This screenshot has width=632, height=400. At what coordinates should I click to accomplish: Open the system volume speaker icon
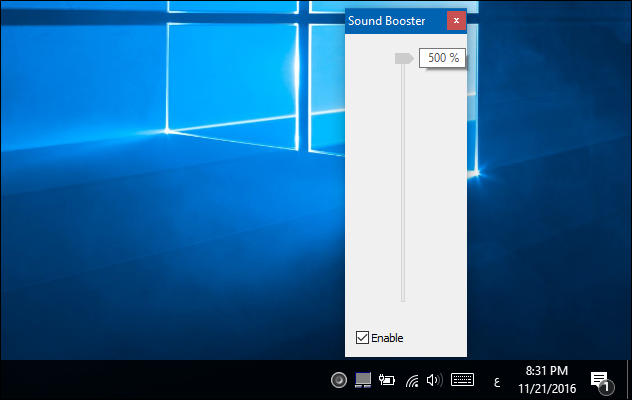434,380
